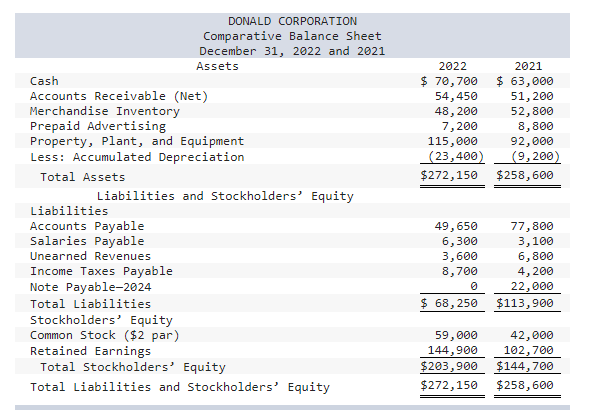Click 2021 Total Assets $258,600
Screen dimensions: 604x416
point(525,175)
